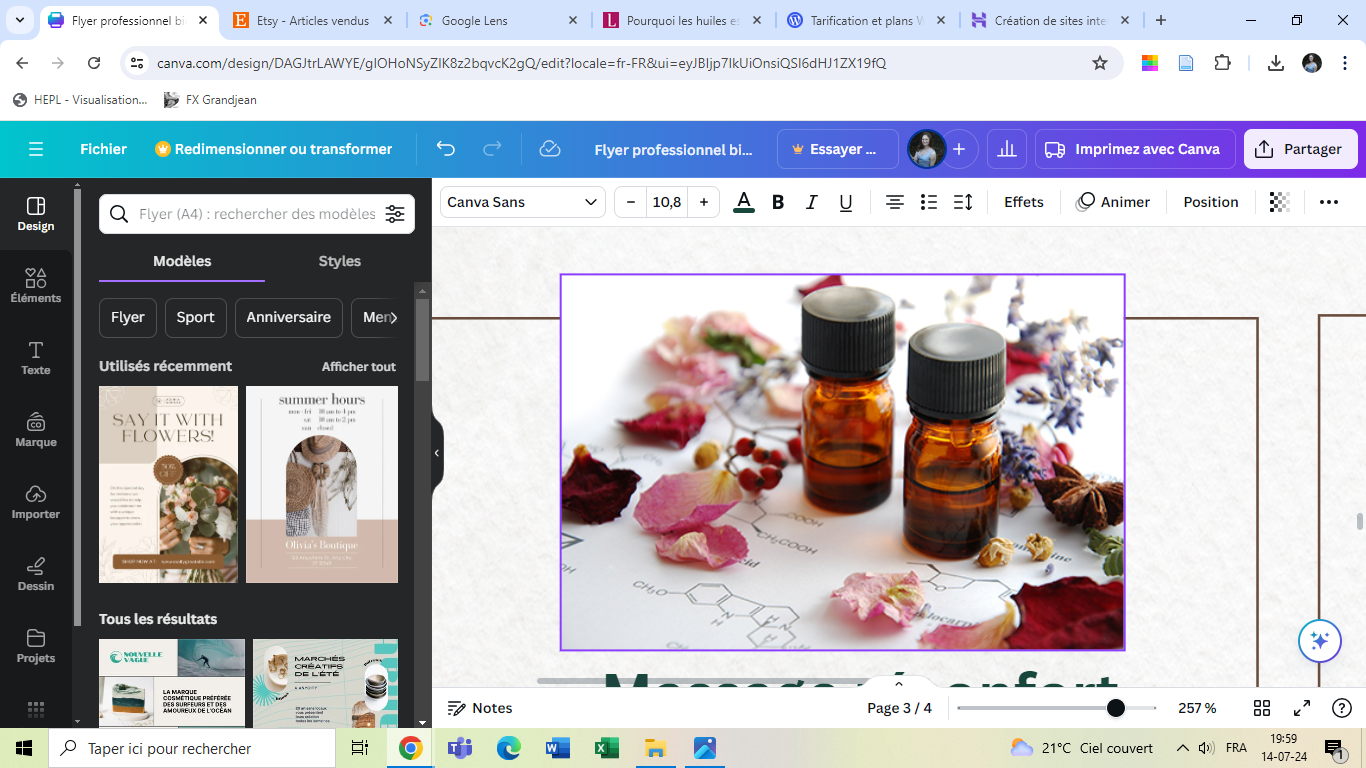Decrease the font size with minus

631,202
